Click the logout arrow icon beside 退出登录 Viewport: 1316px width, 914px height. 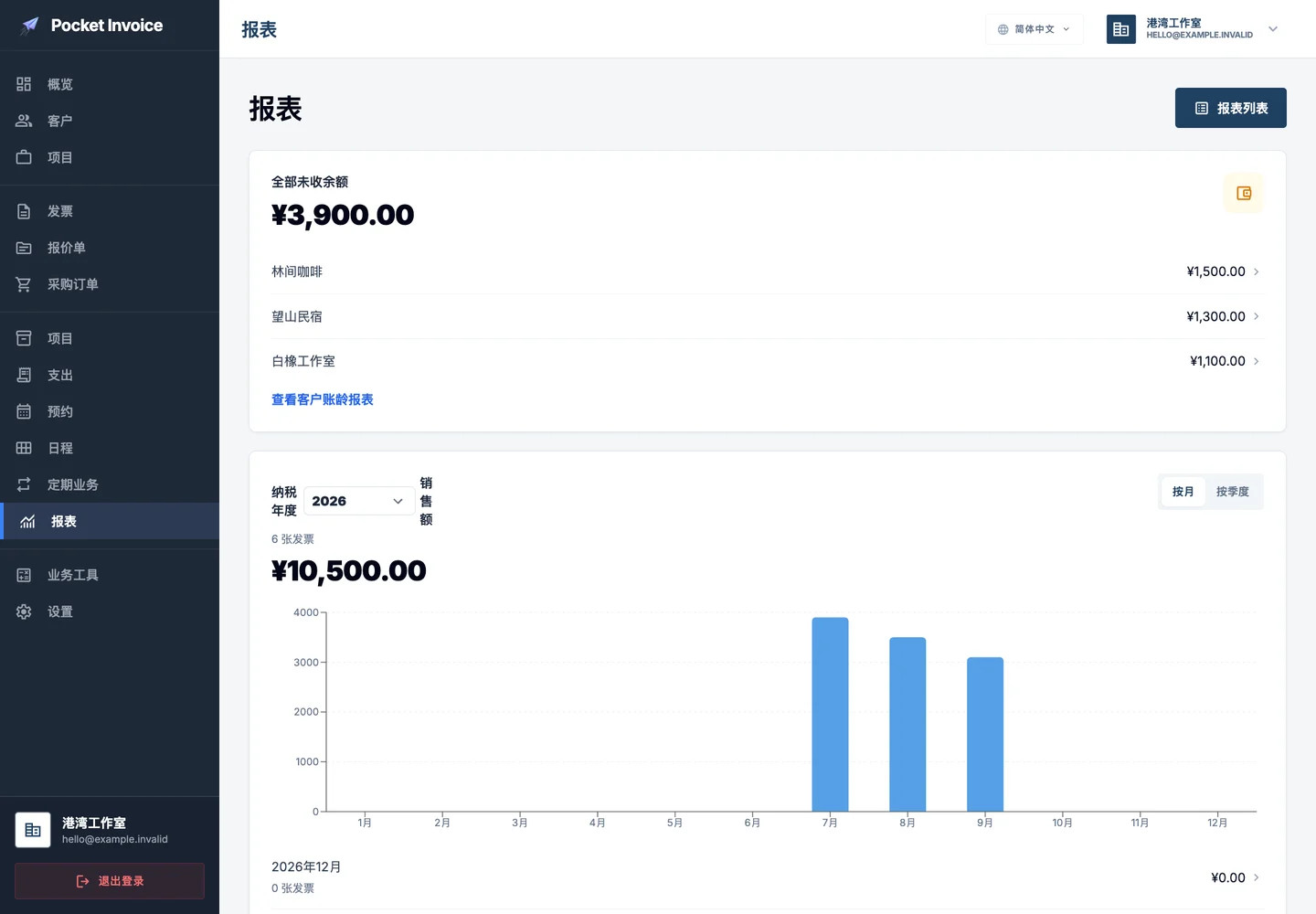coord(83,881)
